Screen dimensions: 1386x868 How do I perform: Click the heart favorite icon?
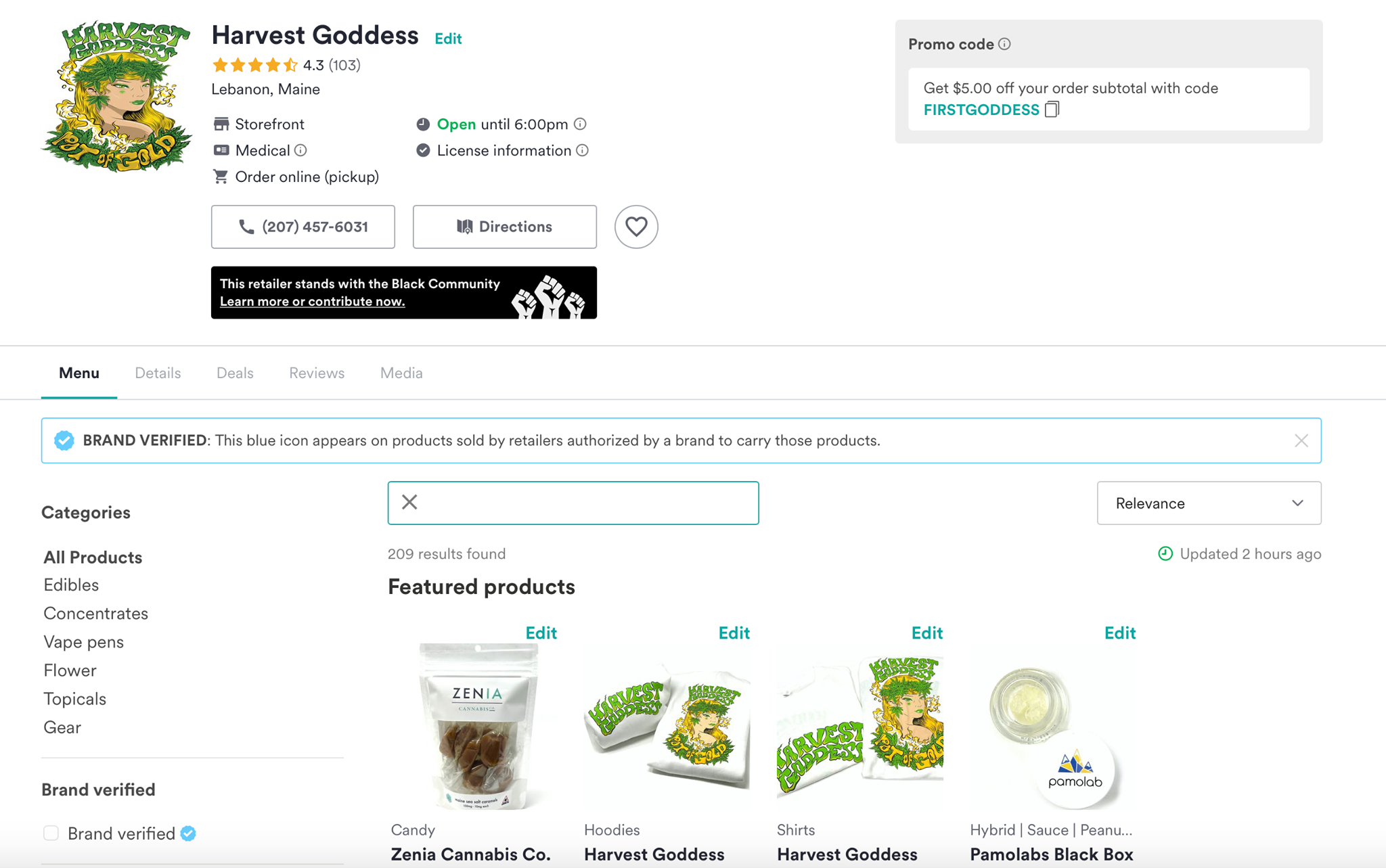tap(635, 227)
